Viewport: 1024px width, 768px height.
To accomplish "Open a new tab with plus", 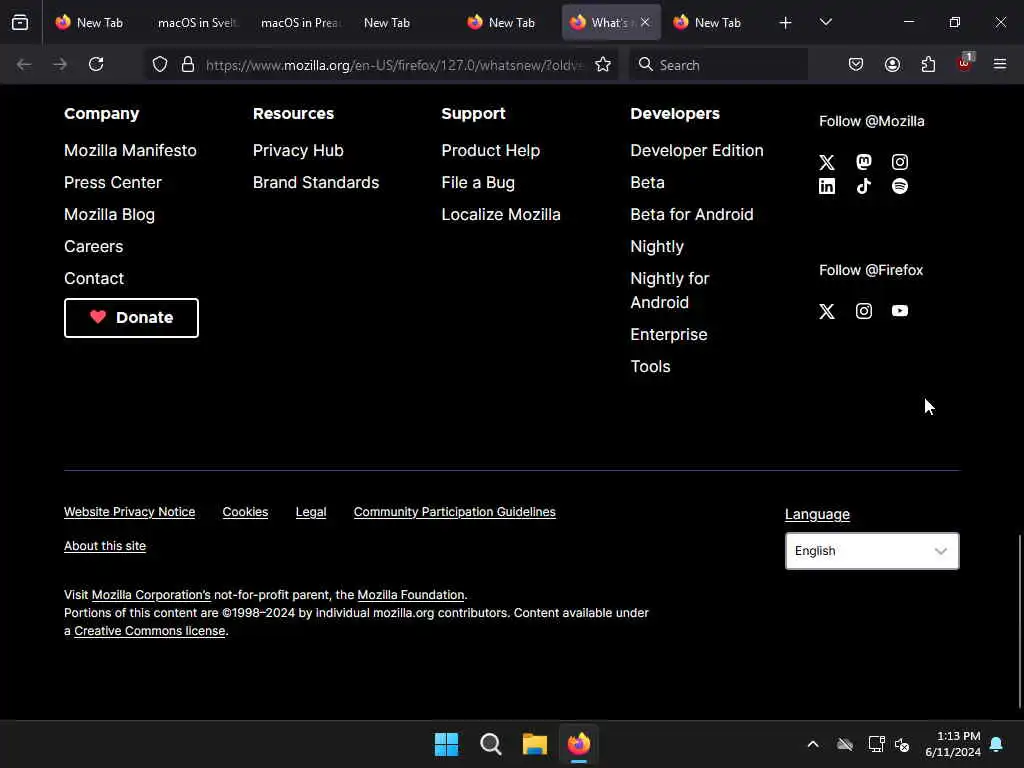I will point(785,23).
